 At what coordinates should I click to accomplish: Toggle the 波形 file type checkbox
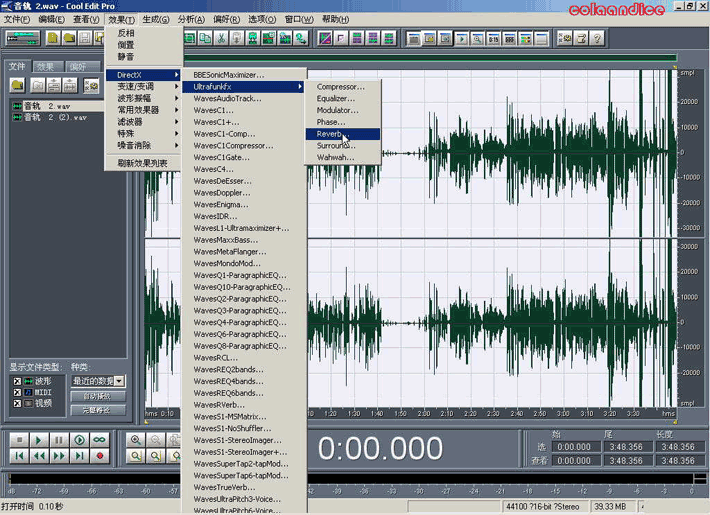point(16,381)
